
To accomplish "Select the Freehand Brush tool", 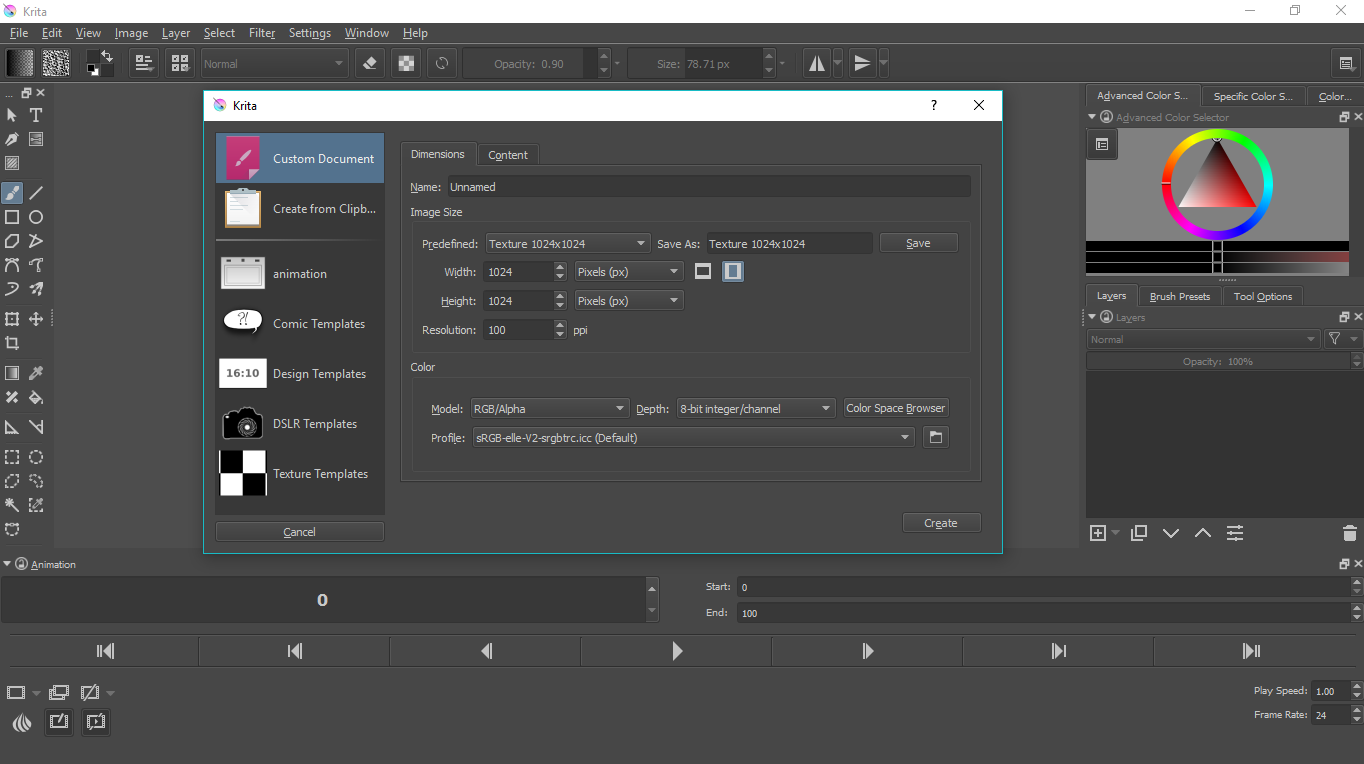I will (x=12, y=193).
